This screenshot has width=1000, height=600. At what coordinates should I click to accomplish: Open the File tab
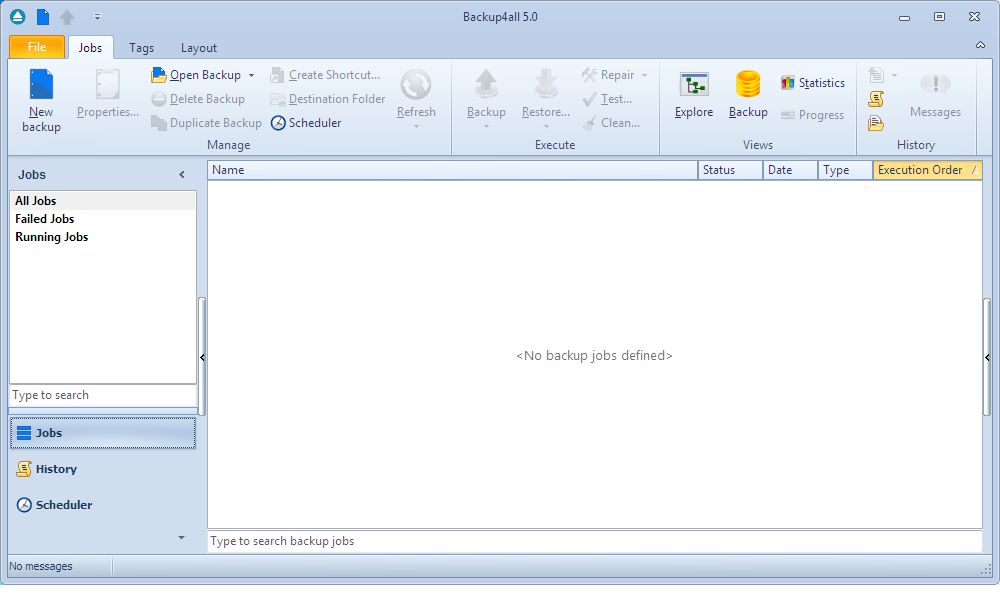(37, 47)
